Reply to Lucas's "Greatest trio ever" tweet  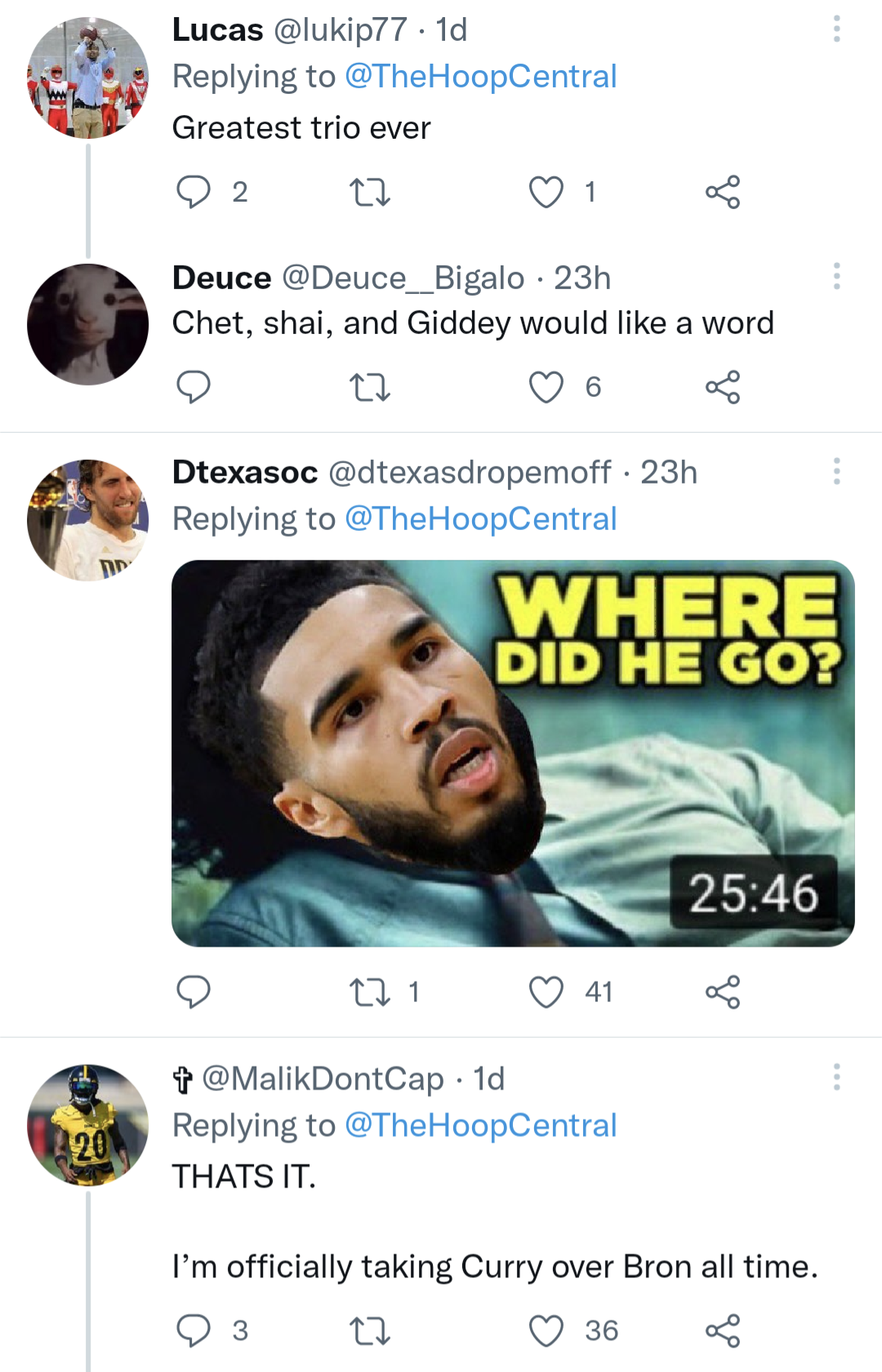pyautogui.click(x=194, y=192)
